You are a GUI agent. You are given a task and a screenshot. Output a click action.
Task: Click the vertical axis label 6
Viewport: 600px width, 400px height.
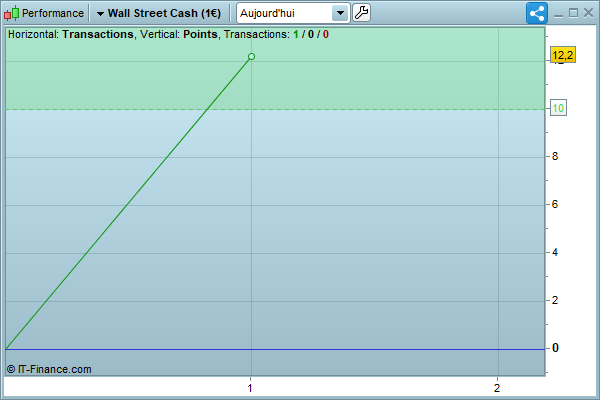555,204
